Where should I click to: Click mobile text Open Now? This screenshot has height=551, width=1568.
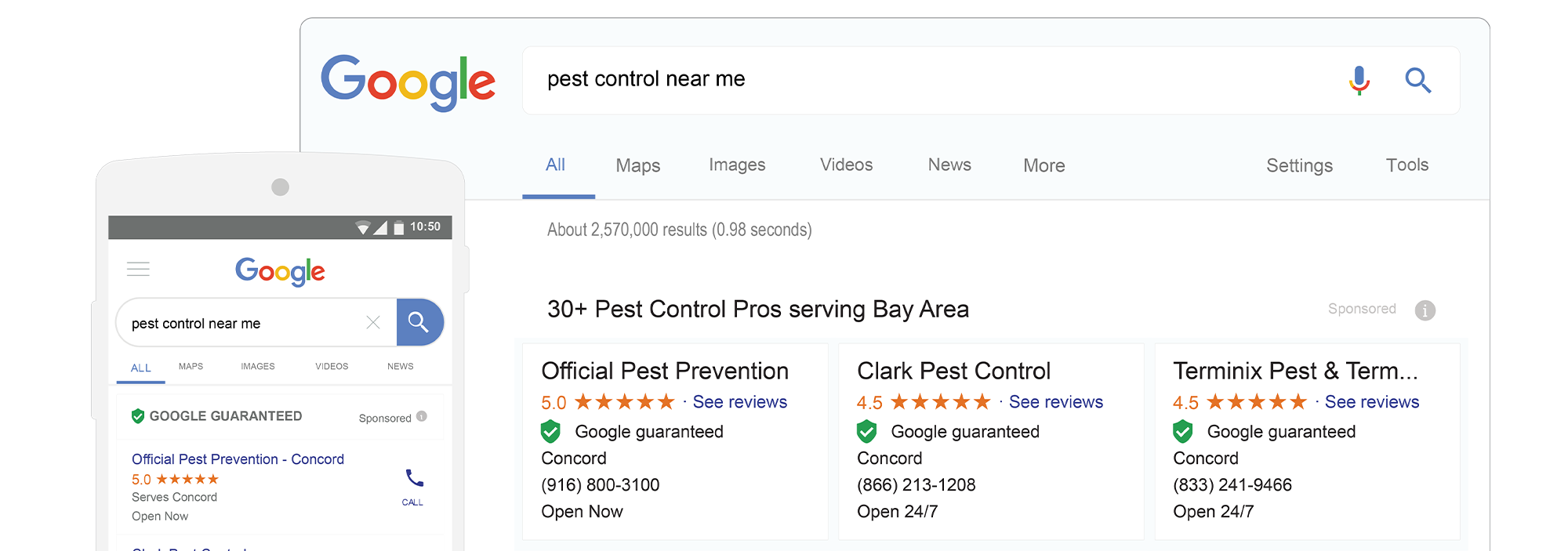(x=160, y=516)
